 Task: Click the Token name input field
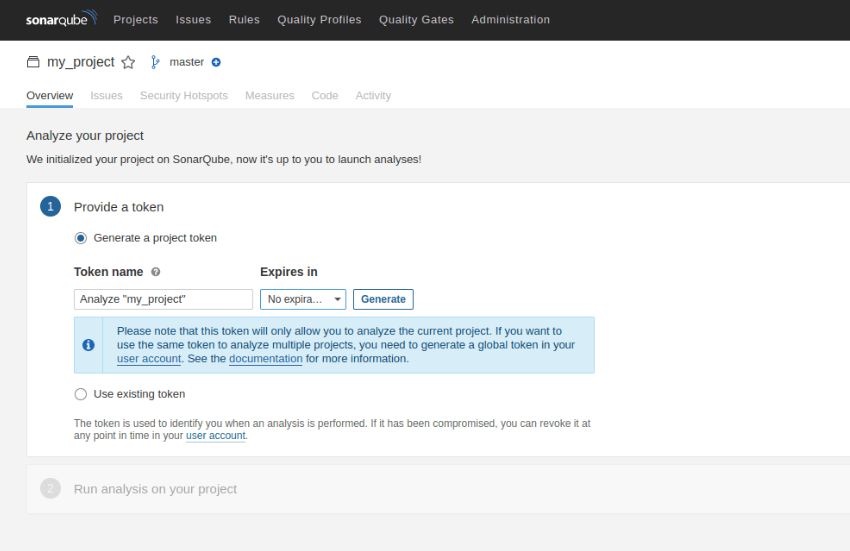pos(163,299)
